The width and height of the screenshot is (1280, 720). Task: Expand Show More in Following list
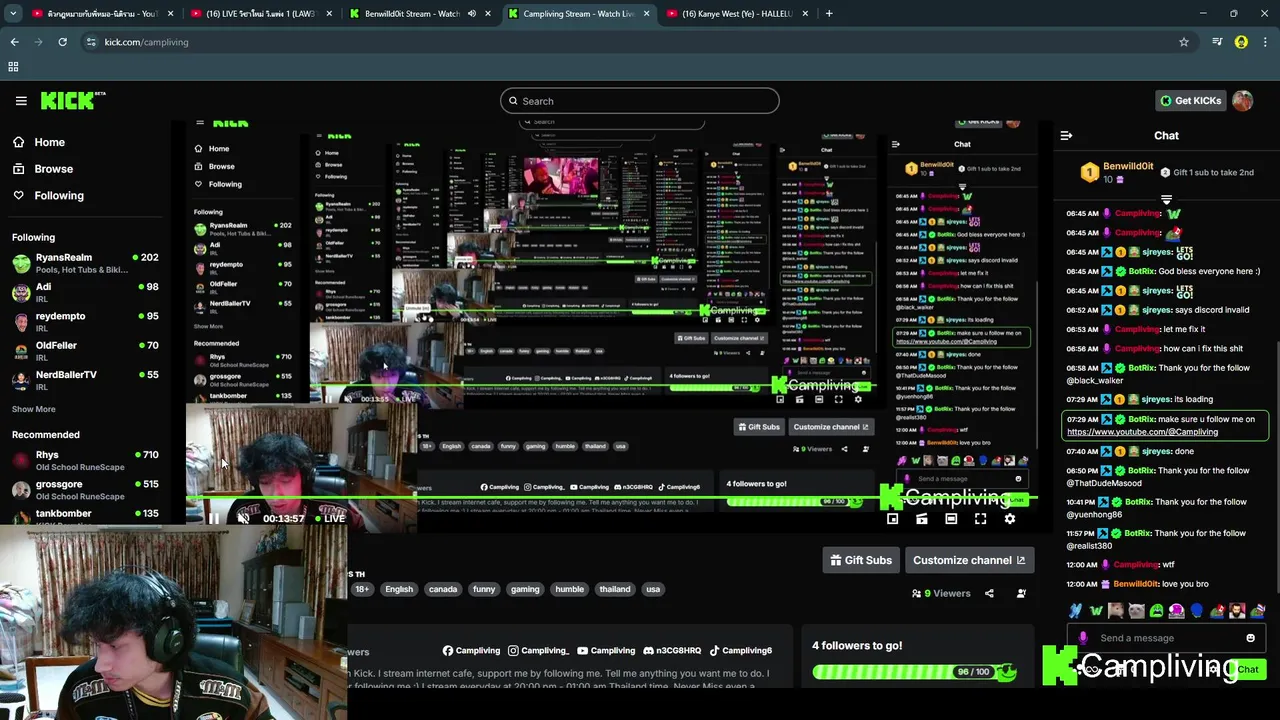tap(33, 409)
